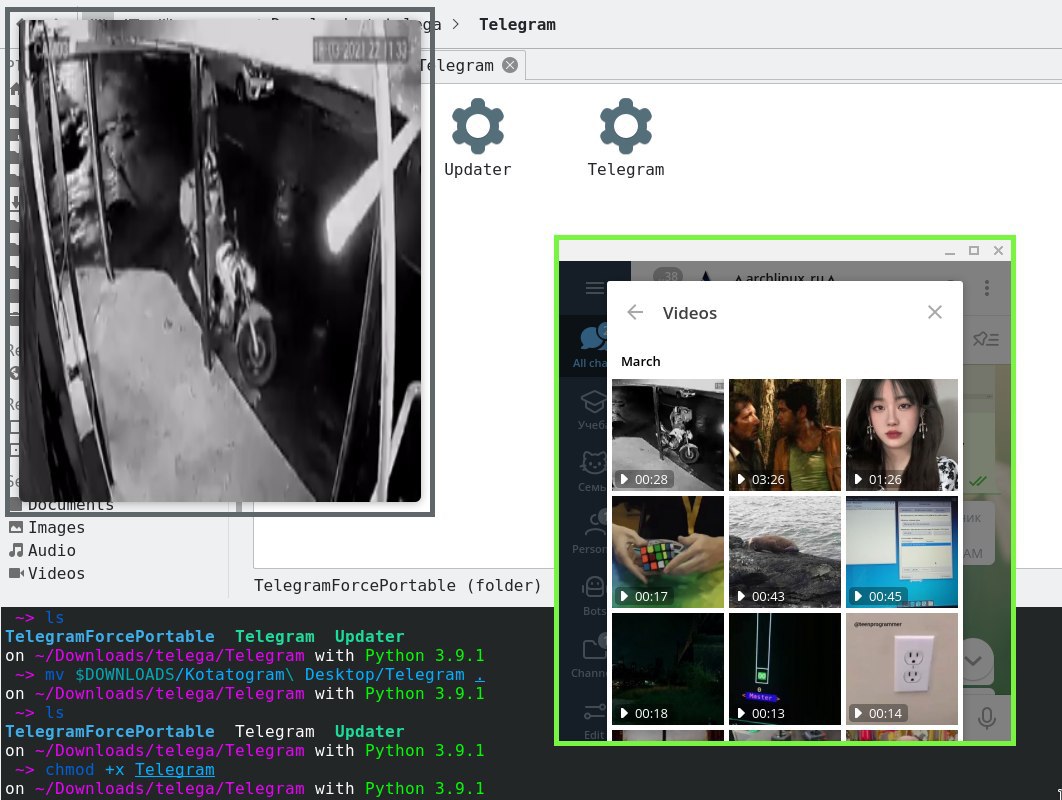Open the graduation cap Учеба folder

point(592,410)
